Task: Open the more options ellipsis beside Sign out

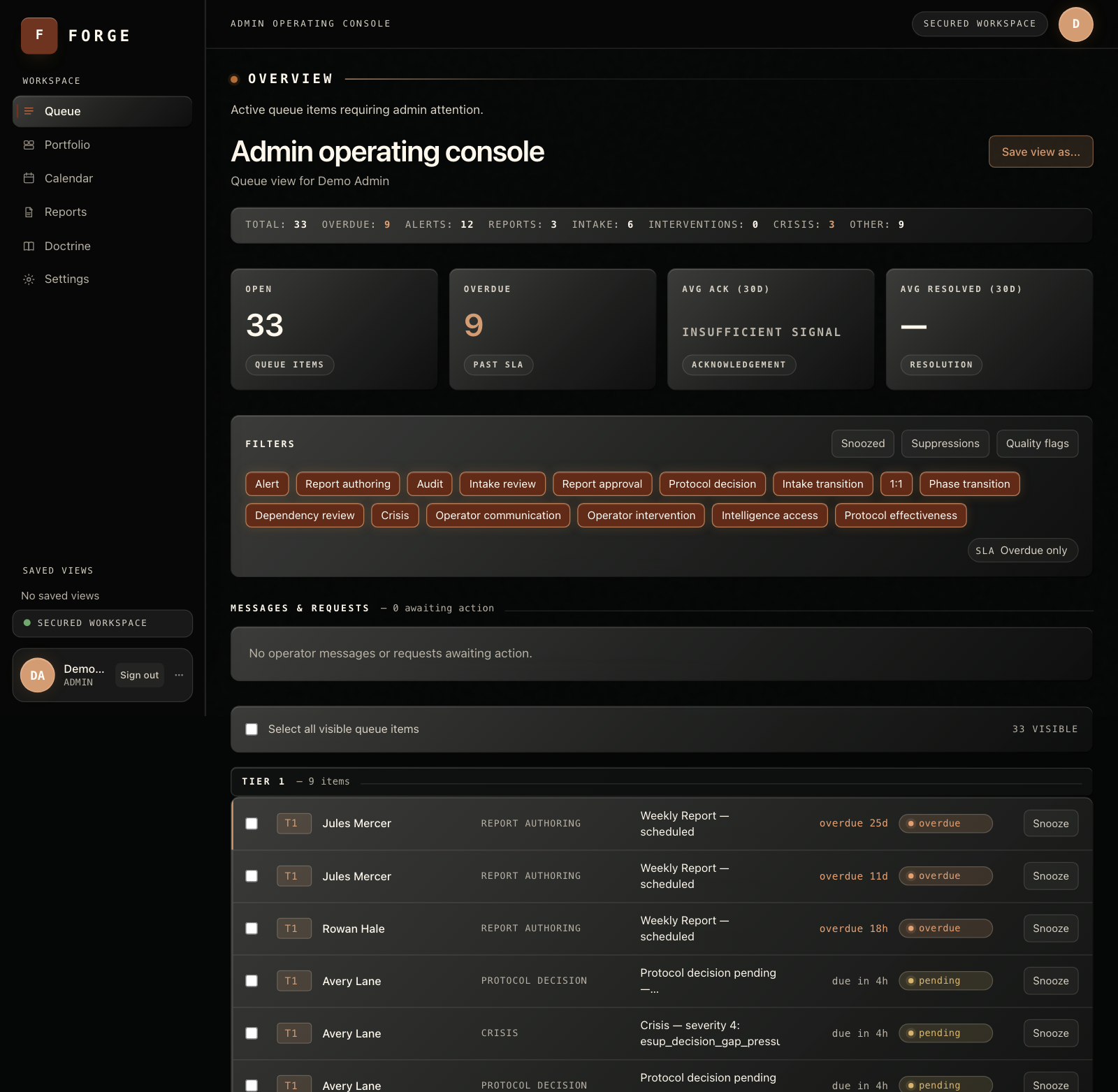Action: 179,675
